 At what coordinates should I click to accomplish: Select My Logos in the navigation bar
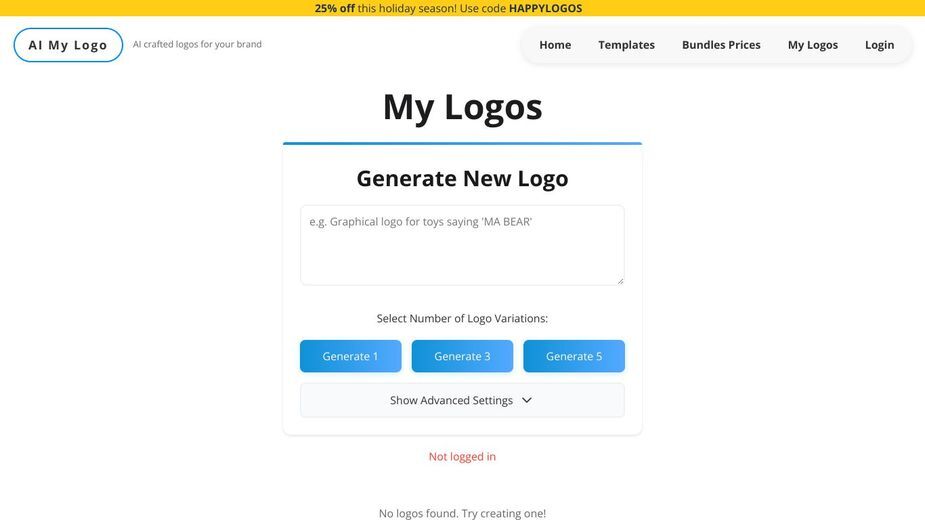click(813, 45)
